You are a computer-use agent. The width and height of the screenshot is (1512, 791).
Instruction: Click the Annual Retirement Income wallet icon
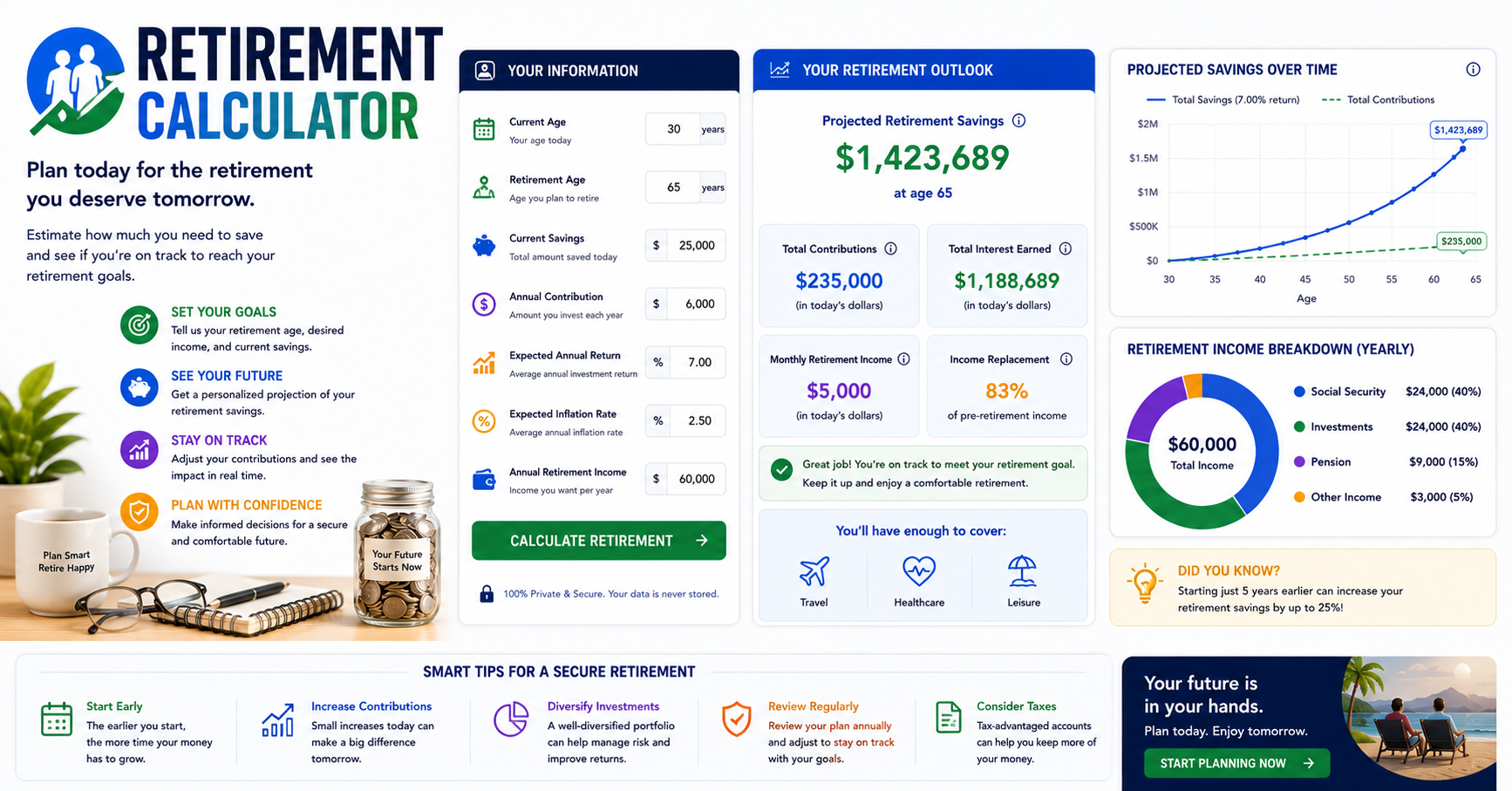point(484,480)
